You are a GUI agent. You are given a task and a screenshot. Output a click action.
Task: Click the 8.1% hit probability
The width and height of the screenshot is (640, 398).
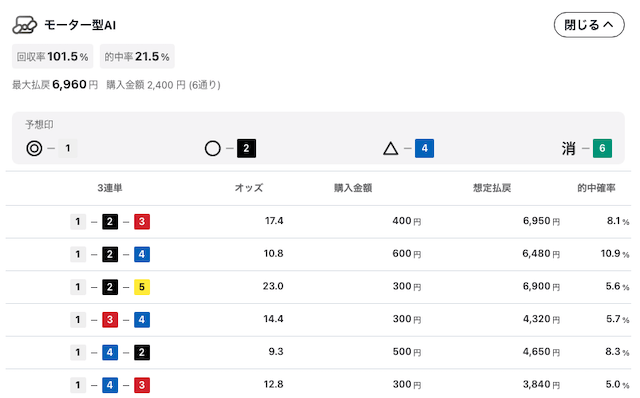point(618,221)
